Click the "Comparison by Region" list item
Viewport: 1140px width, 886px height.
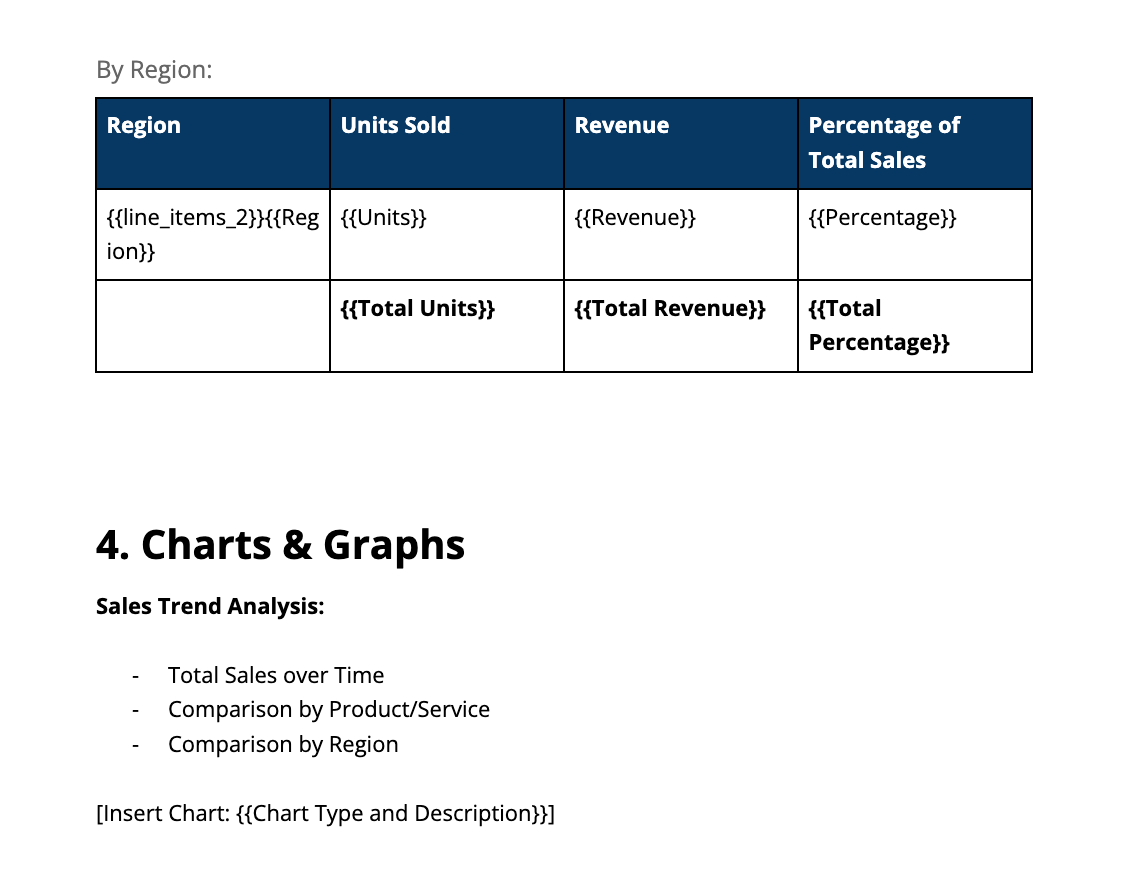pyautogui.click(x=283, y=744)
